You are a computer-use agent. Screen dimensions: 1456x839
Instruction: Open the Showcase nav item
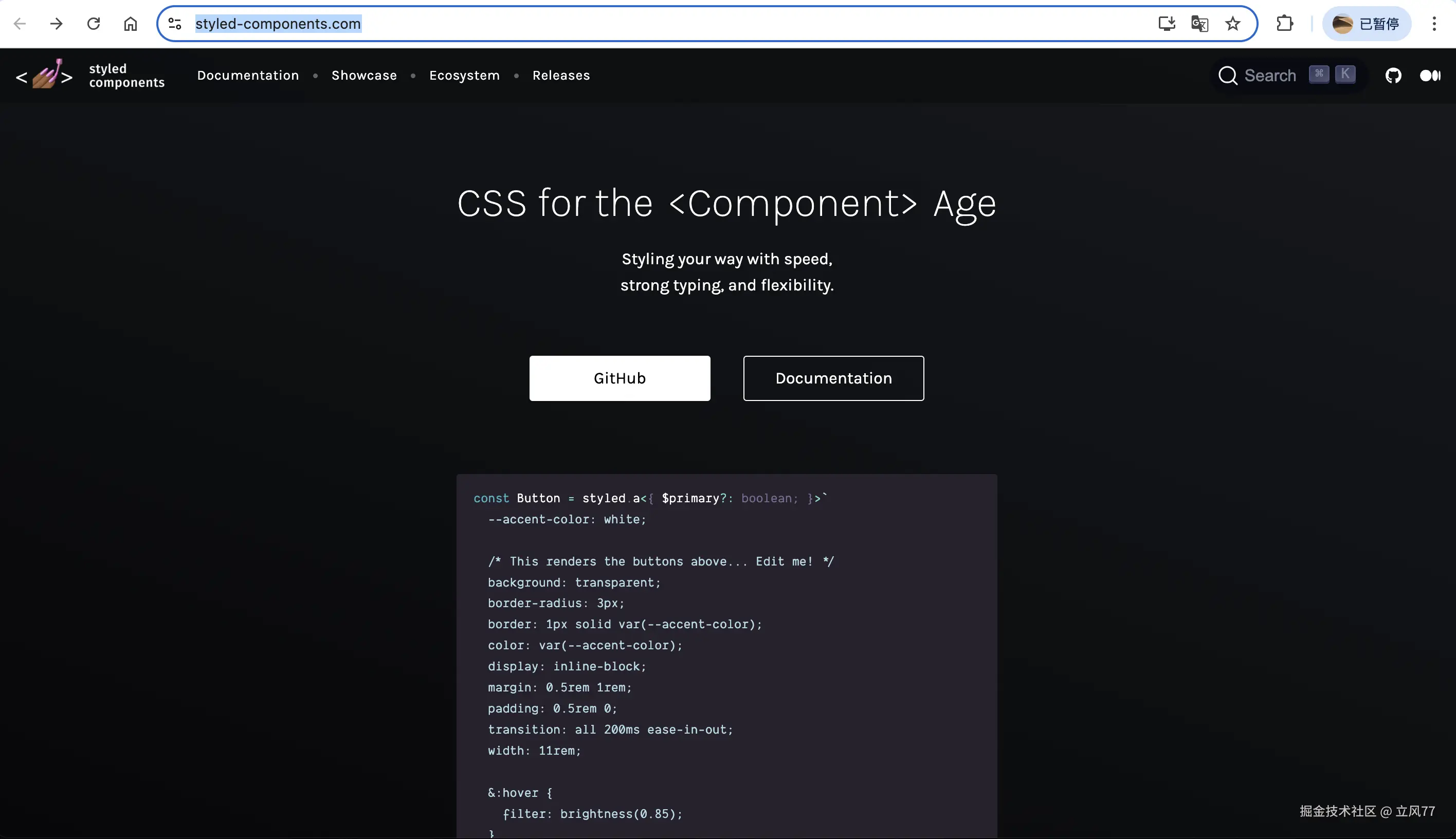tap(364, 76)
